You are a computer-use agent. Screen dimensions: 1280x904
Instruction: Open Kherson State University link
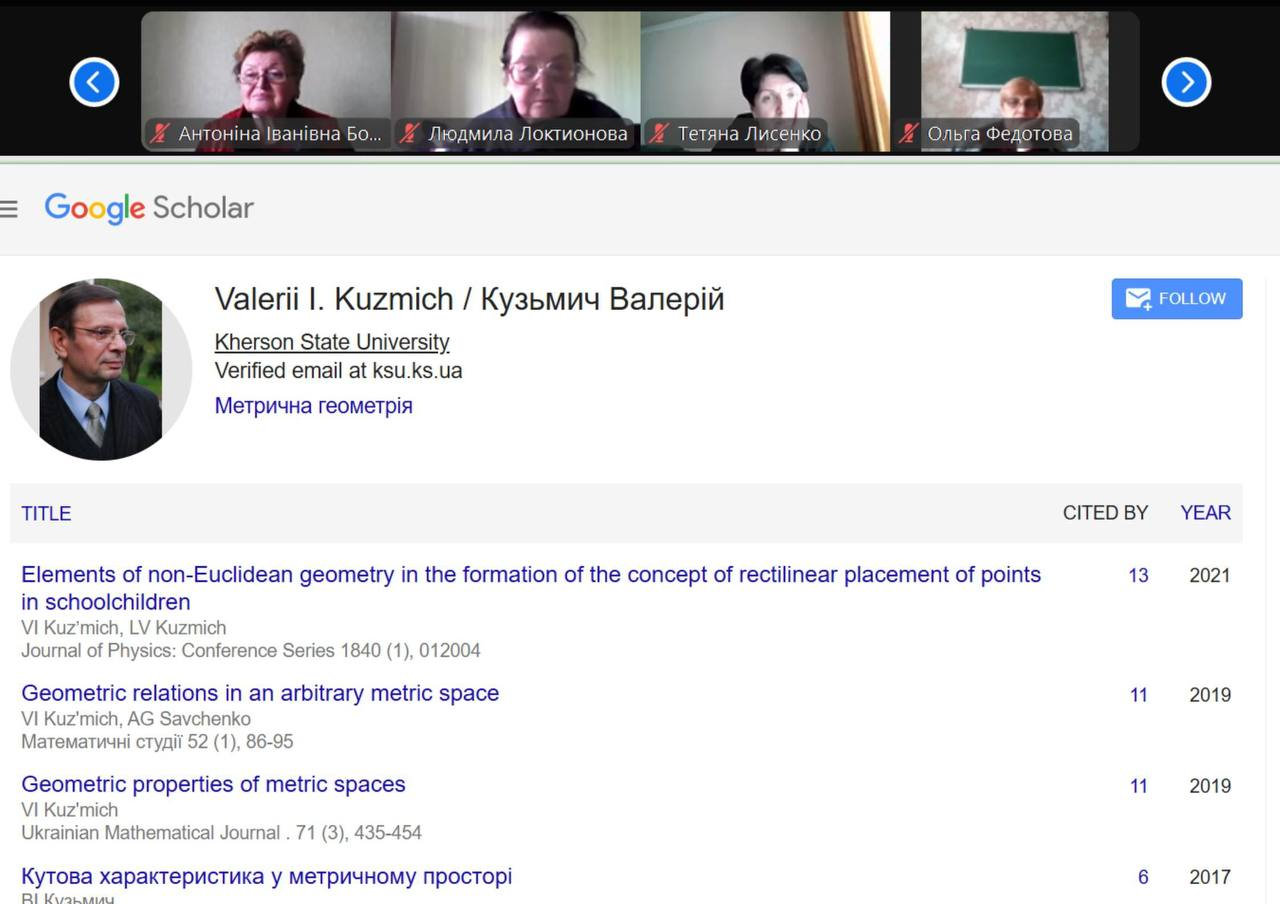pos(332,342)
